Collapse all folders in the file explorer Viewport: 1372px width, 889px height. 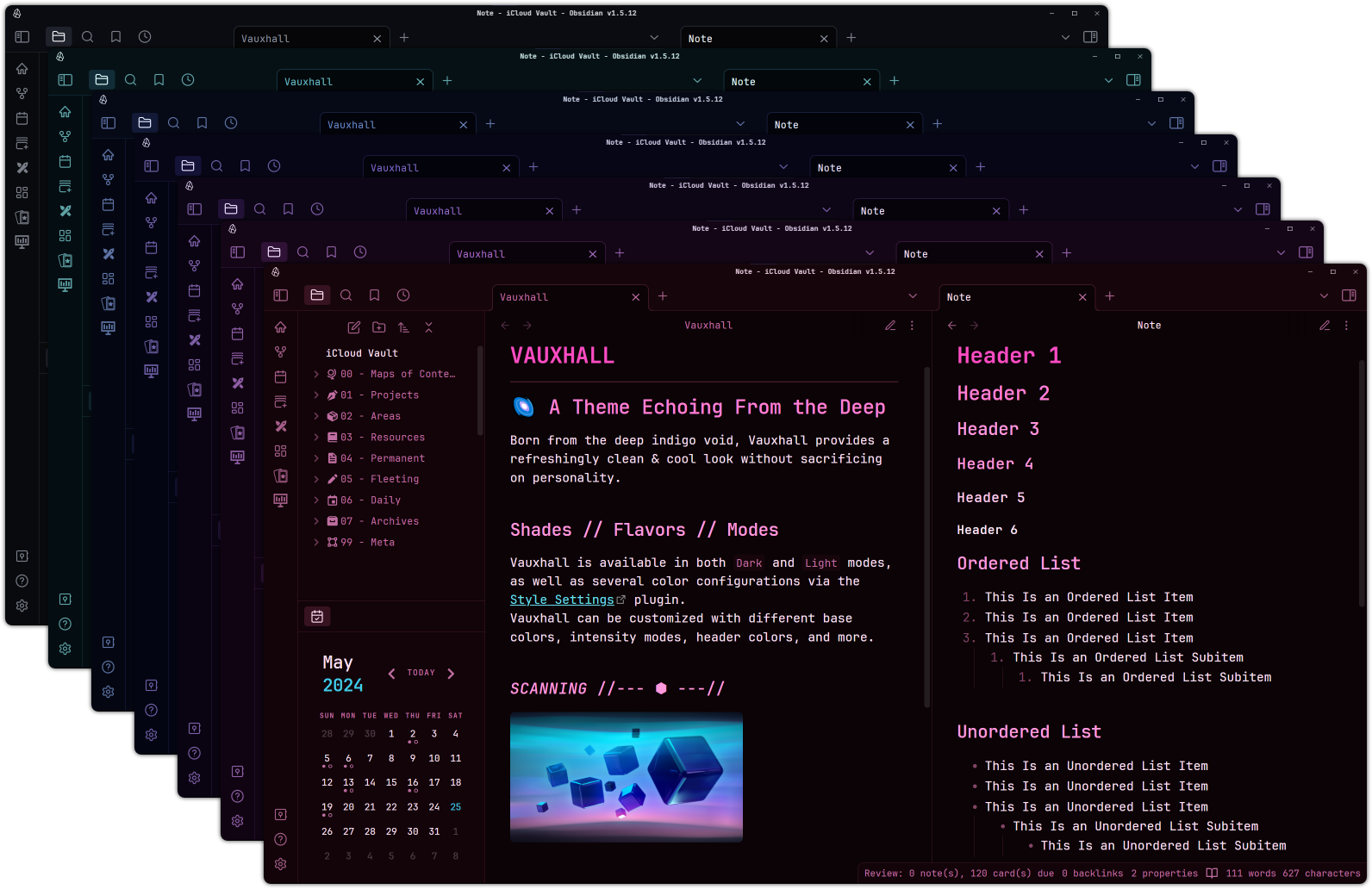[x=429, y=327]
